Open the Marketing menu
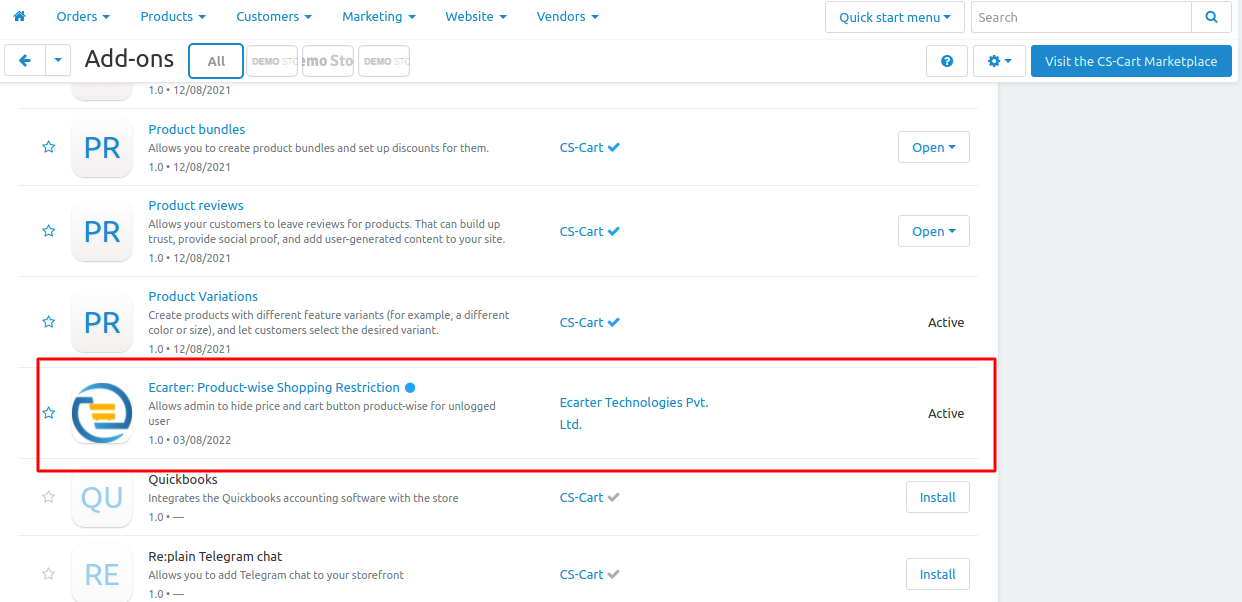Image resolution: width=1242 pixels, height=602 pixels. click(379, 17)
